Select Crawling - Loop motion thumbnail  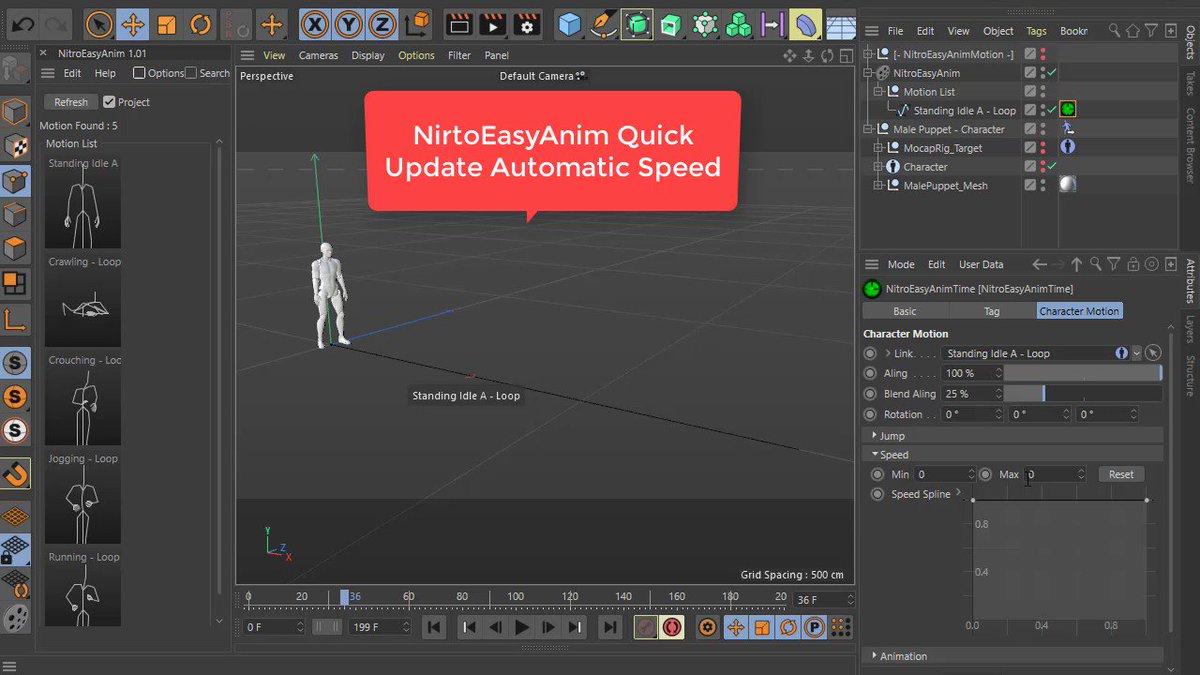(83, 308)
